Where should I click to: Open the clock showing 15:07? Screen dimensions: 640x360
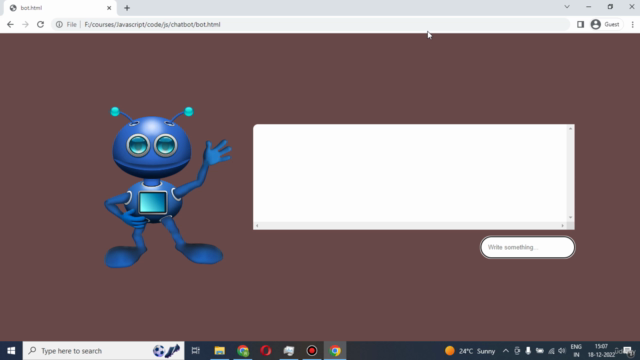pos(601,351)
